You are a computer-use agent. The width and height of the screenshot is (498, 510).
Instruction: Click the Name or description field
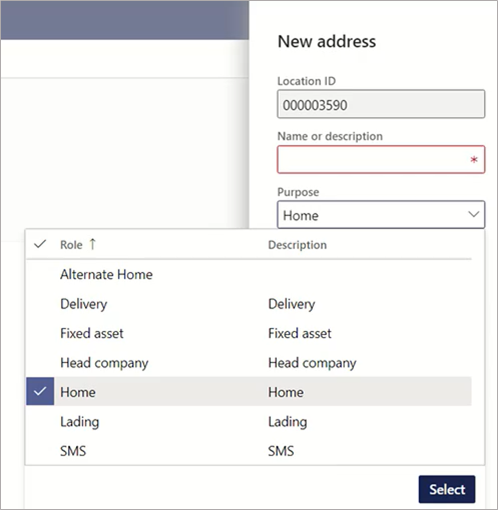(381, 159)
